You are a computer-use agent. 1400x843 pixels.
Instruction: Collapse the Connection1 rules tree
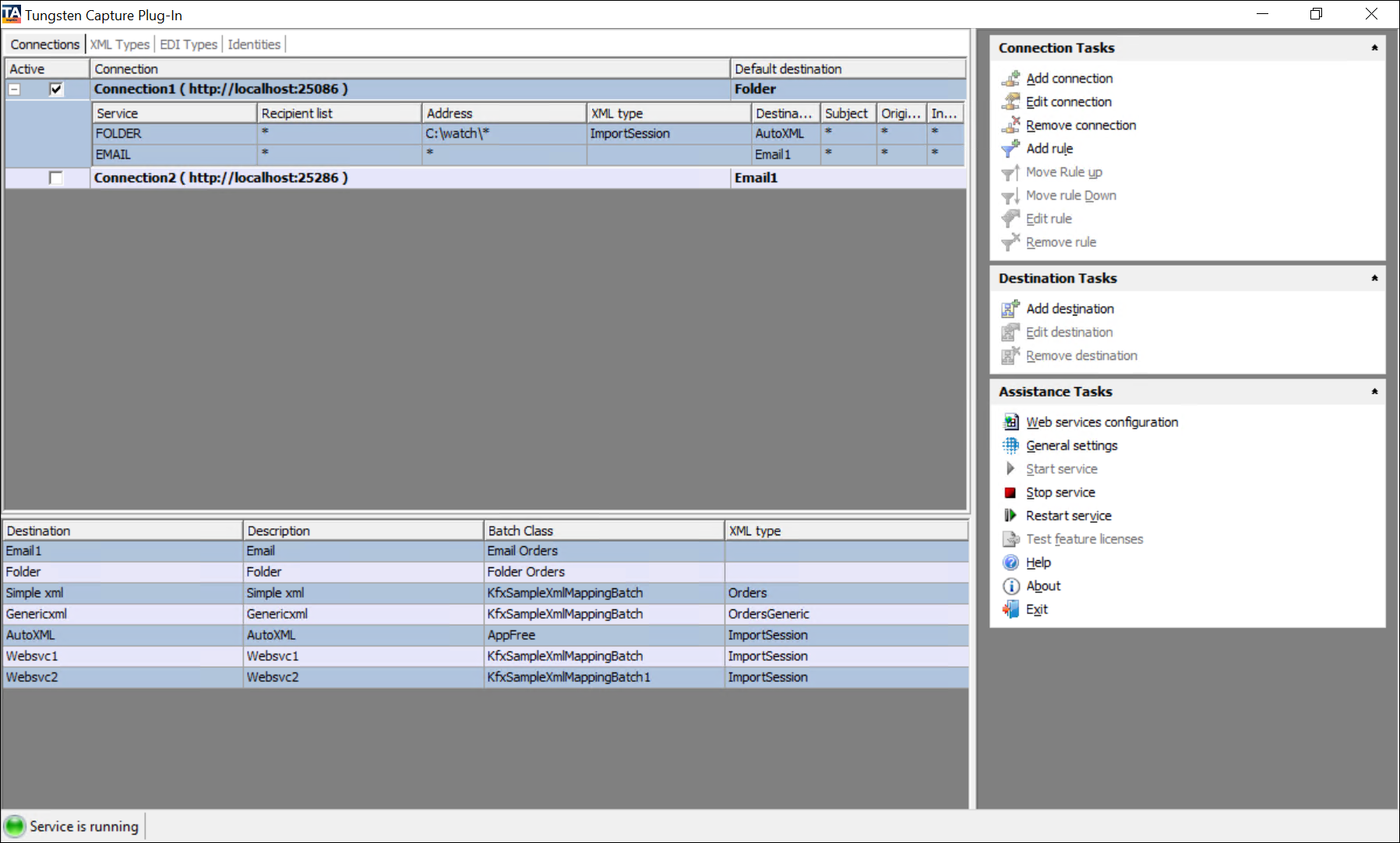(14, 90)
